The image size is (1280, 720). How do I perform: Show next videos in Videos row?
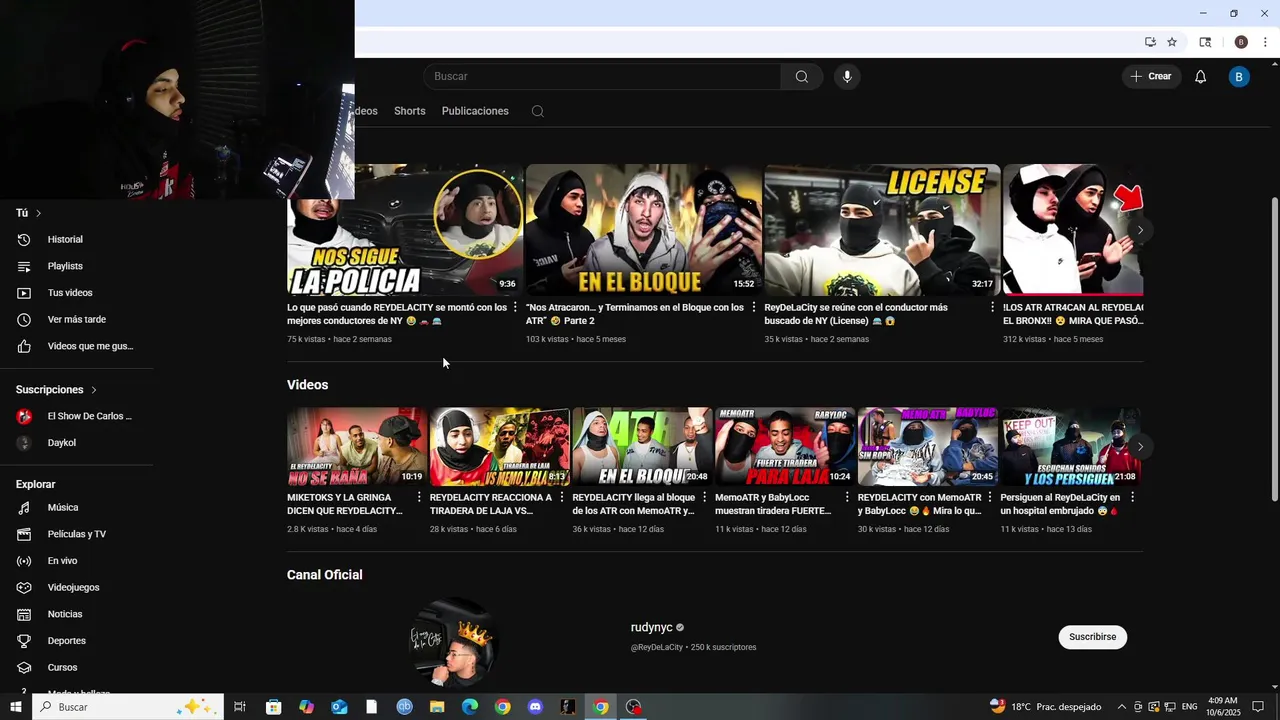tap(1140, 447)
